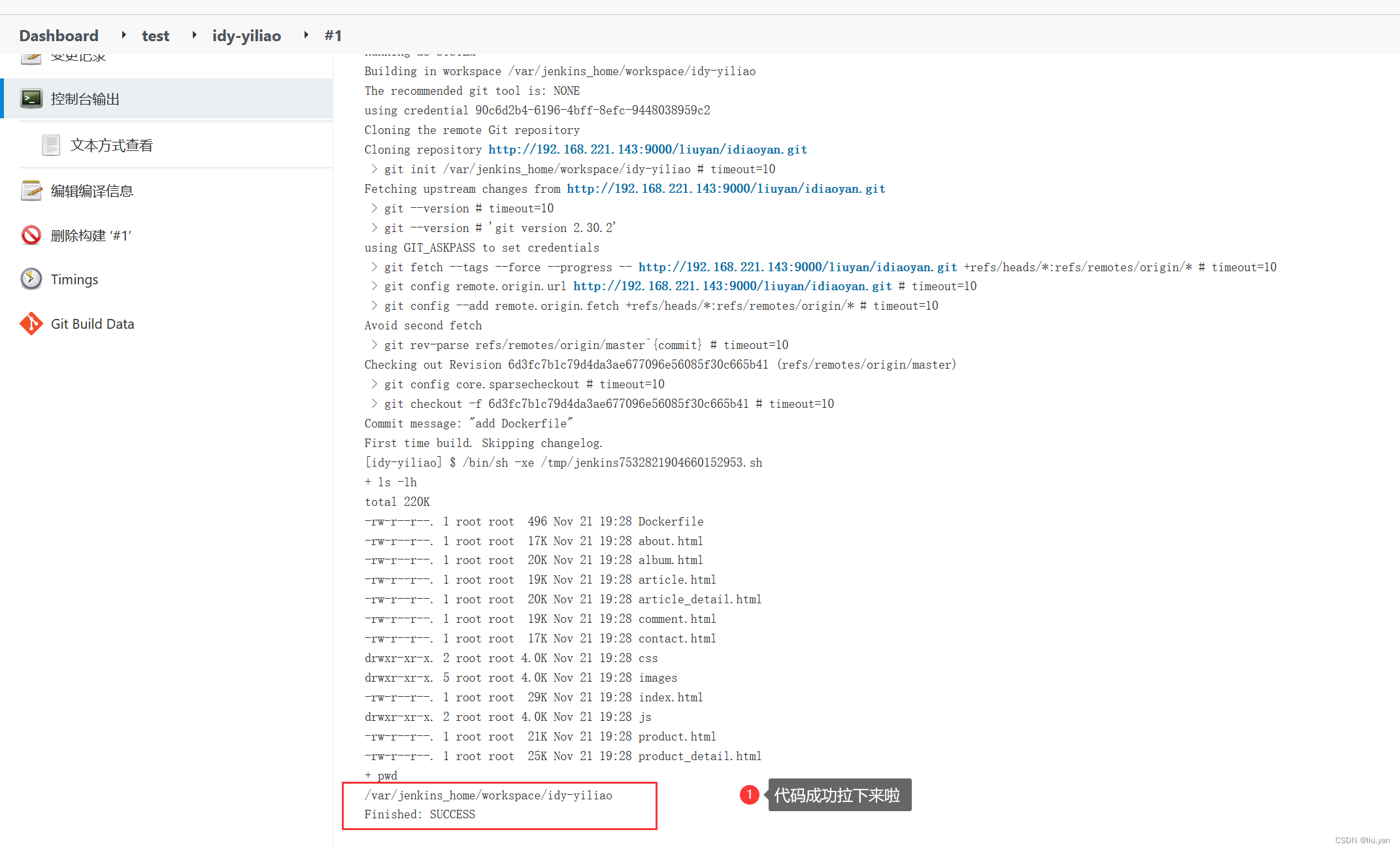This screenshot has width=1400, height=851.
Task: Click the 'Avoid second fetch' line
Action: click(423, 325)
